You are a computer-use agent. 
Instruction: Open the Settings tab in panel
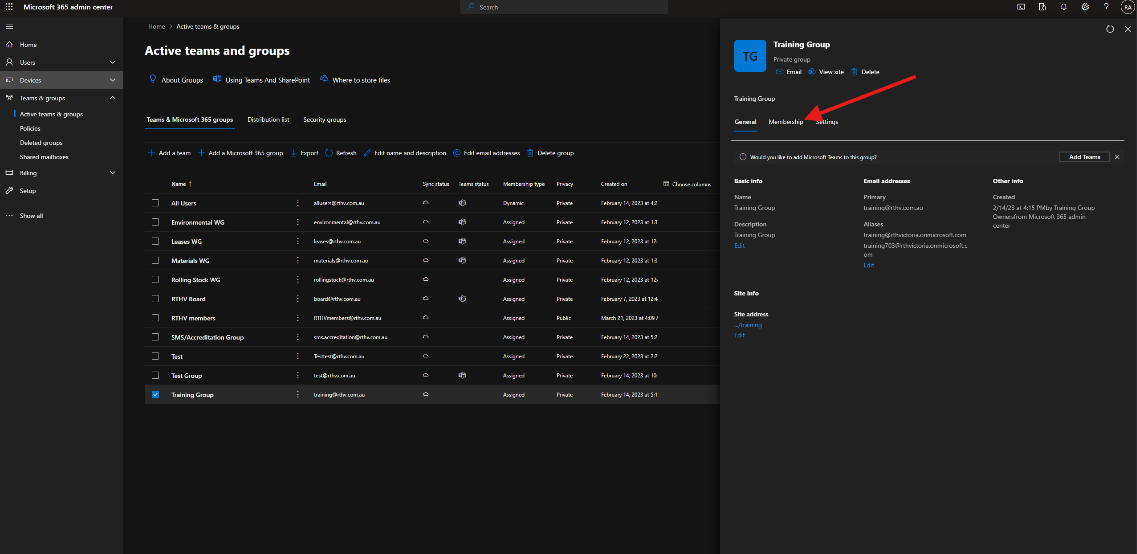[x=827, y=122]
